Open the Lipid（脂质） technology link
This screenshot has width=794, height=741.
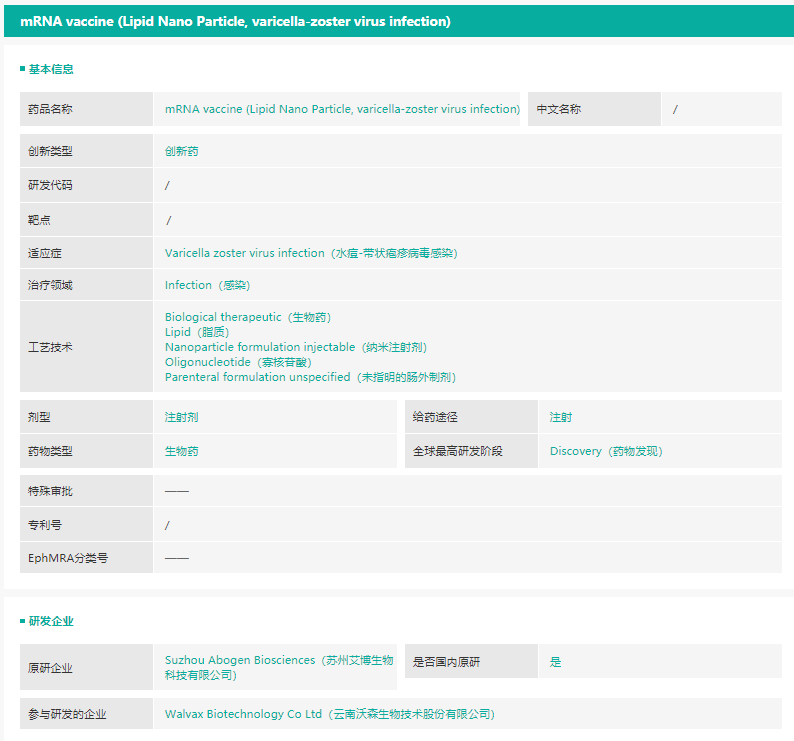click(x=197, y=332)
